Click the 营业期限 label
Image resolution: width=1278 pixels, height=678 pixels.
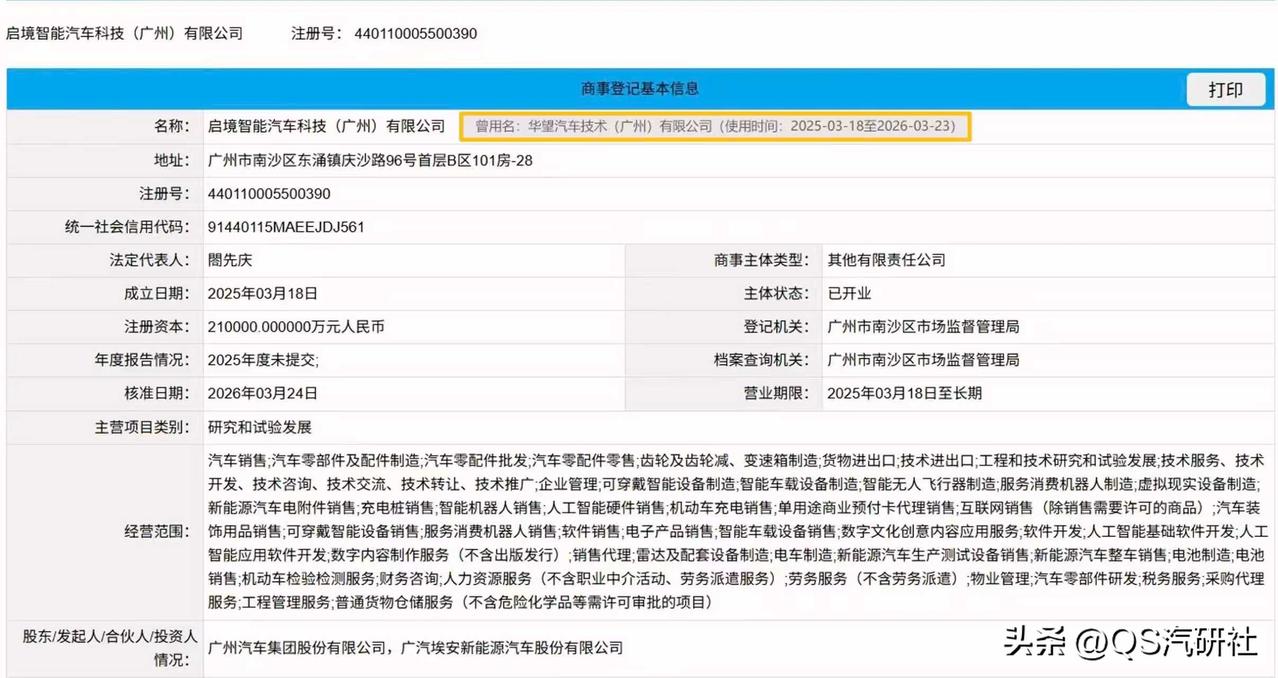tap(777, 393)
